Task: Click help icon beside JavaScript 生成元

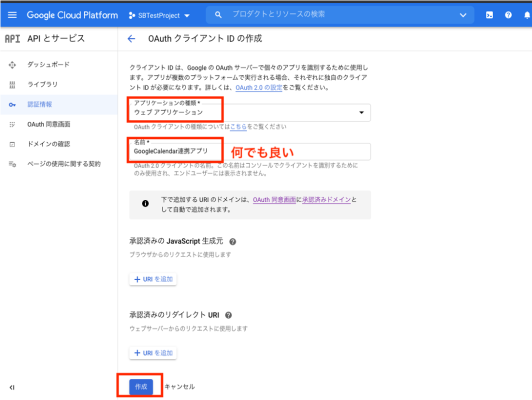Action: point(232,242)
